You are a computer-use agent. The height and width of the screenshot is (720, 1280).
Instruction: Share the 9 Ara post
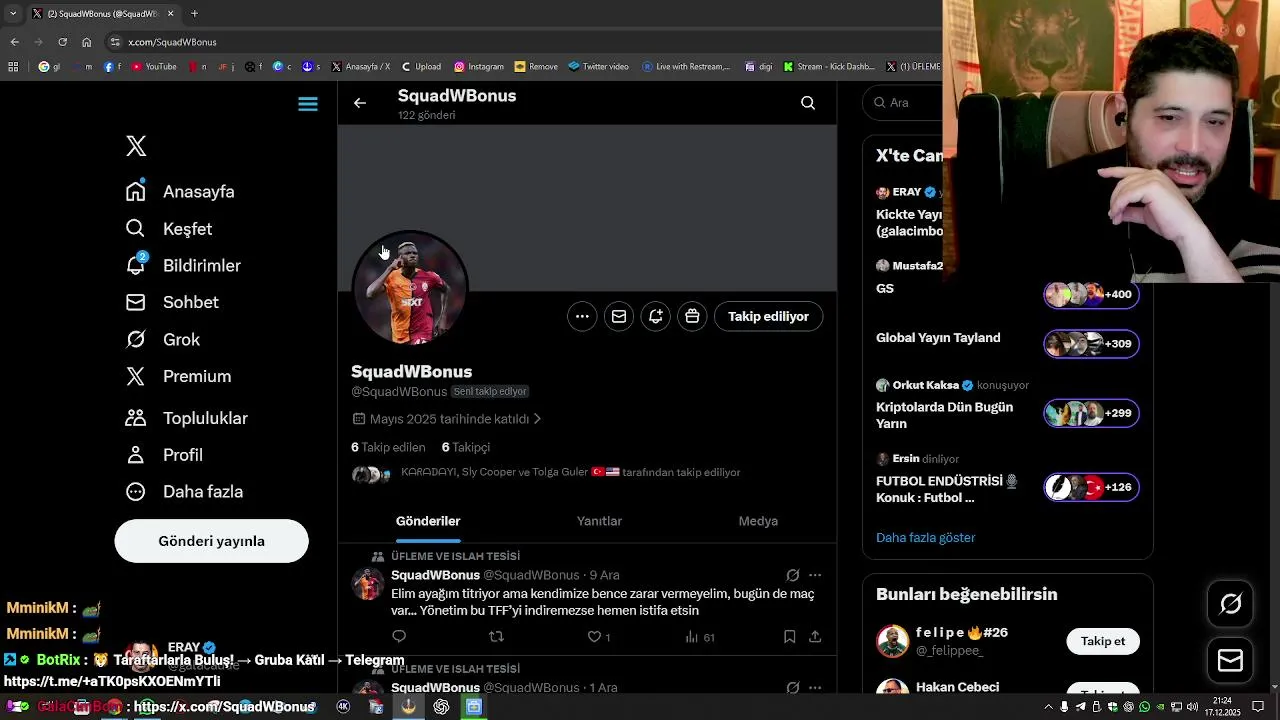815,637
